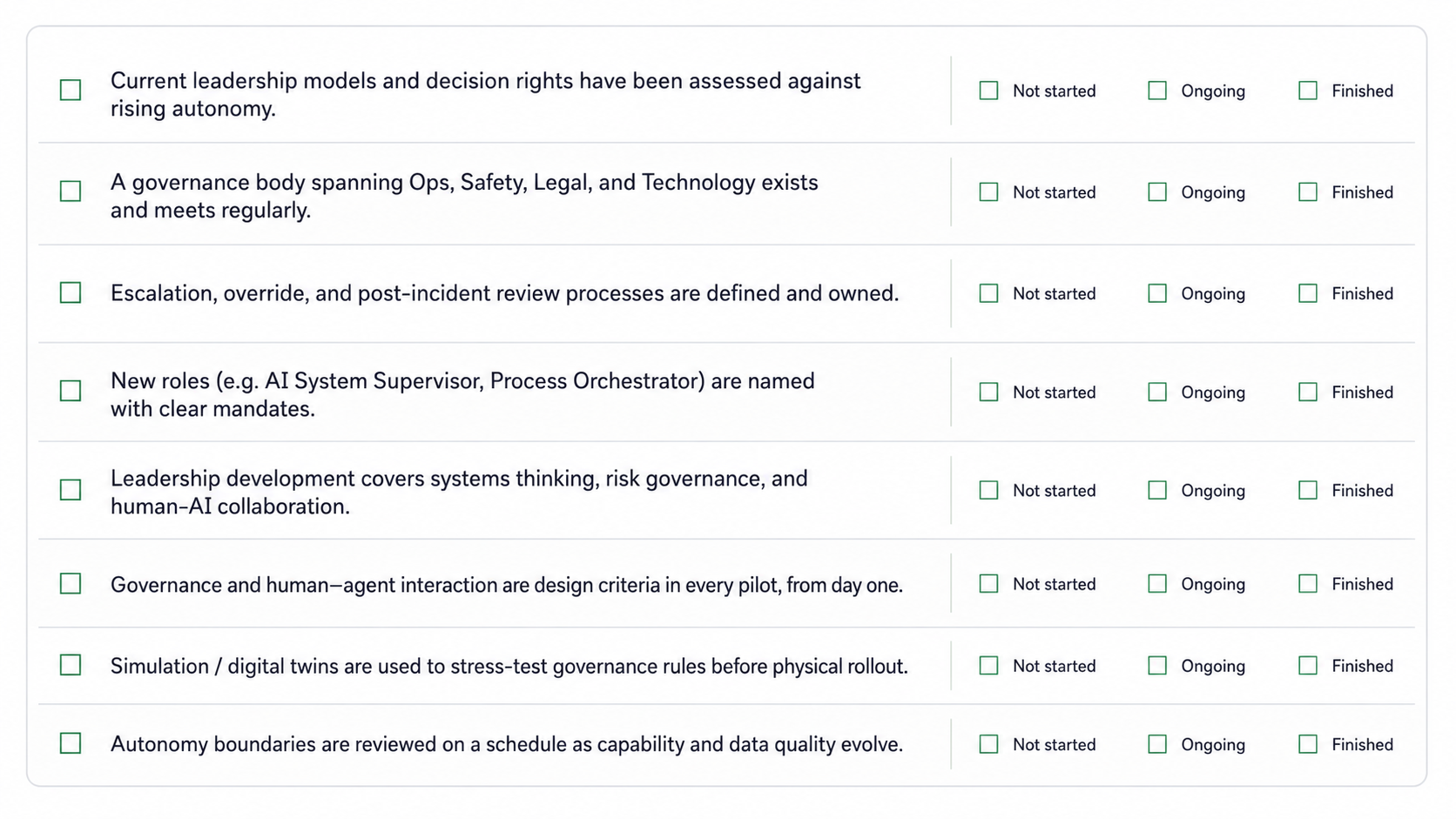
Task: Tick Finished for new roles with mandates
Action: (1308, 392)
